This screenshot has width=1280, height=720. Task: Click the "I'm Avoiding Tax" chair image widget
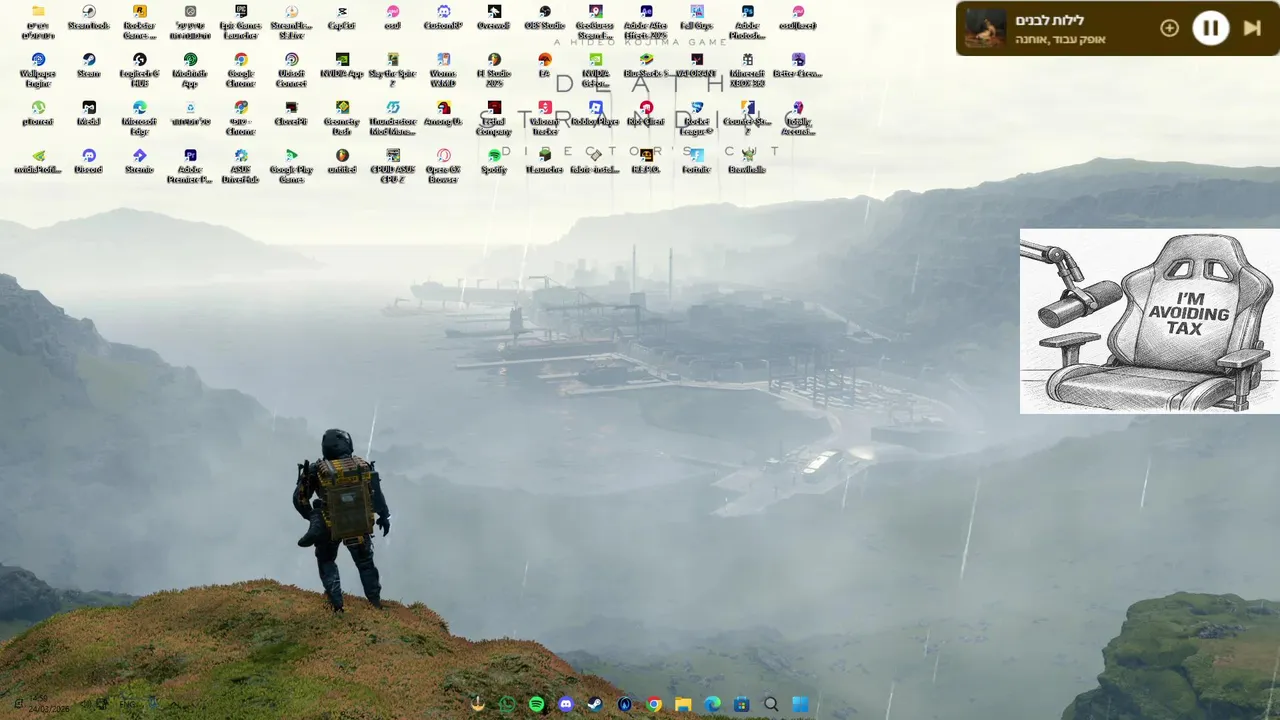1150,321
